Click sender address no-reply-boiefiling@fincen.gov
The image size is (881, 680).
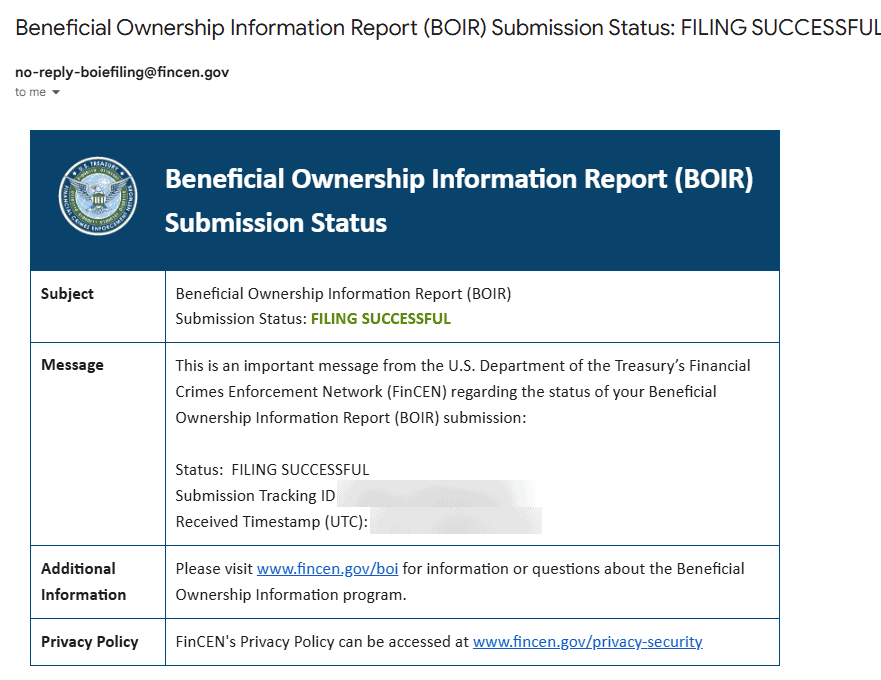[122, 73]
